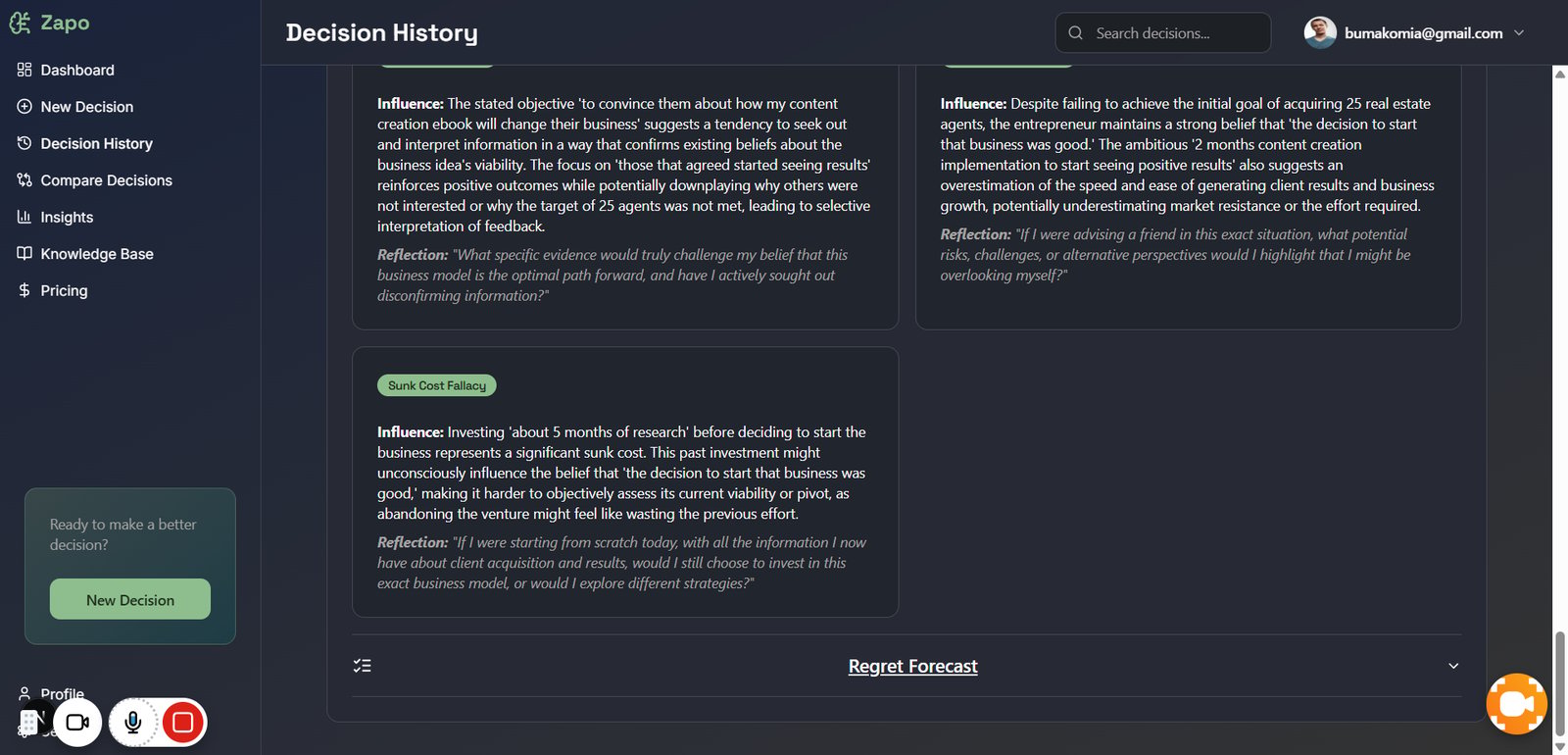Click the Zapo logo in the sidebar

click(x=49, y=23)
